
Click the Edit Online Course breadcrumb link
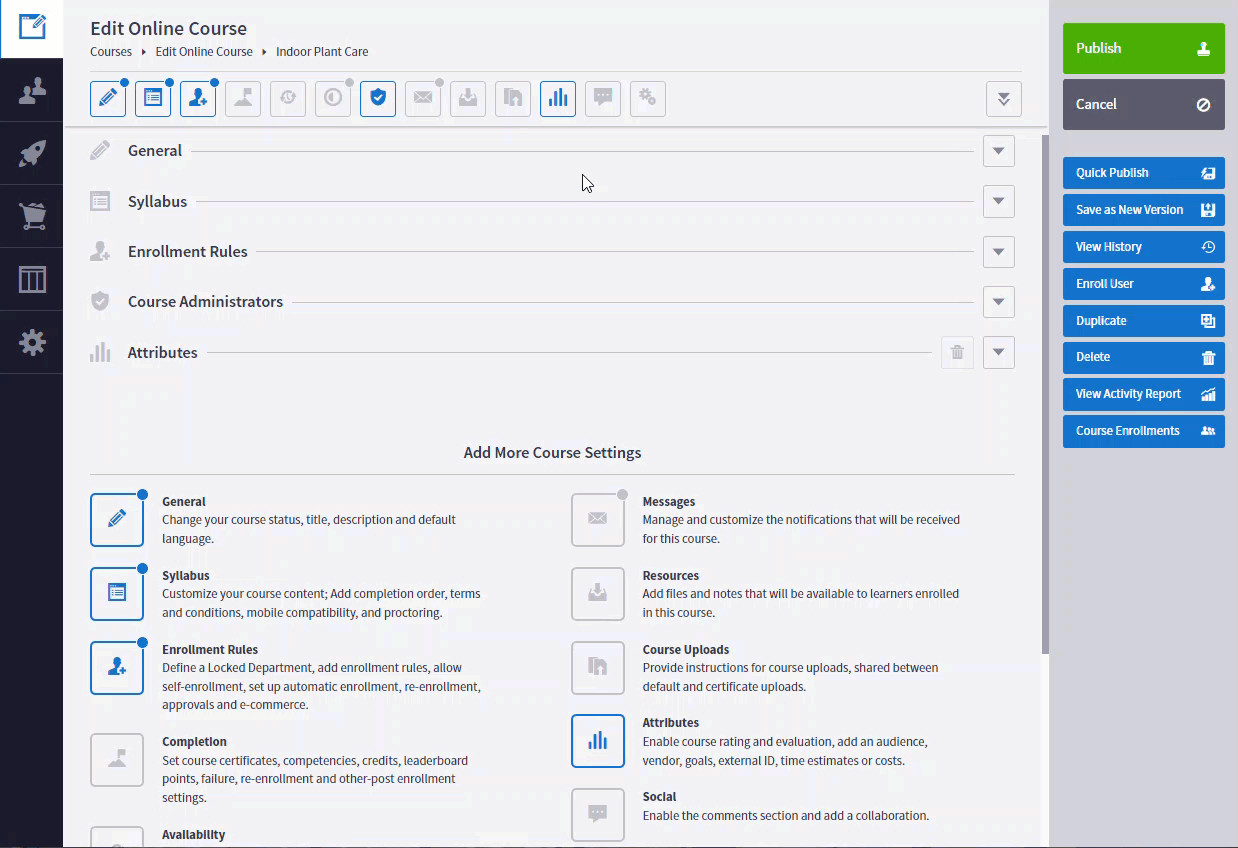pyautogui.click(x=204, y=52)
